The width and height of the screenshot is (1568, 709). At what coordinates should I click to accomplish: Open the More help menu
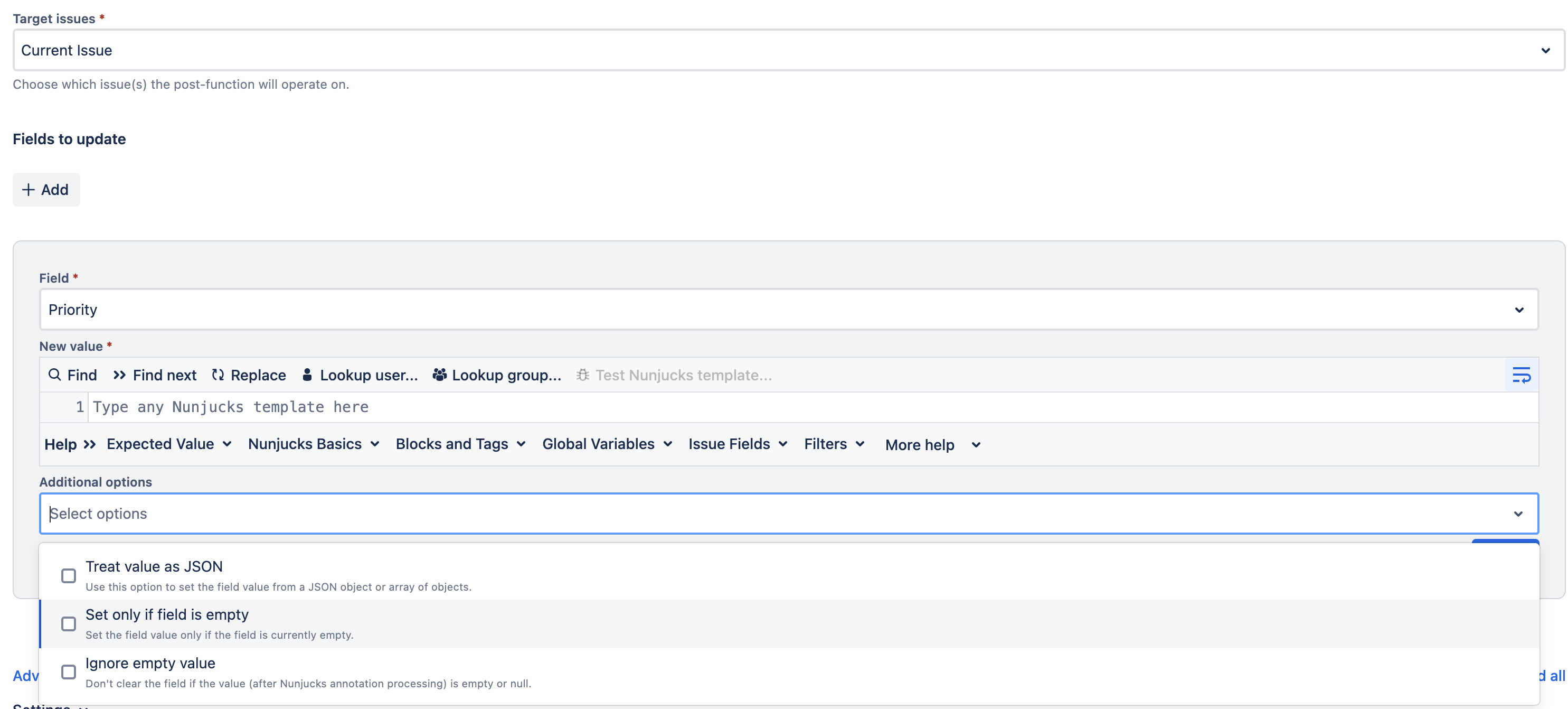(932, 445)
